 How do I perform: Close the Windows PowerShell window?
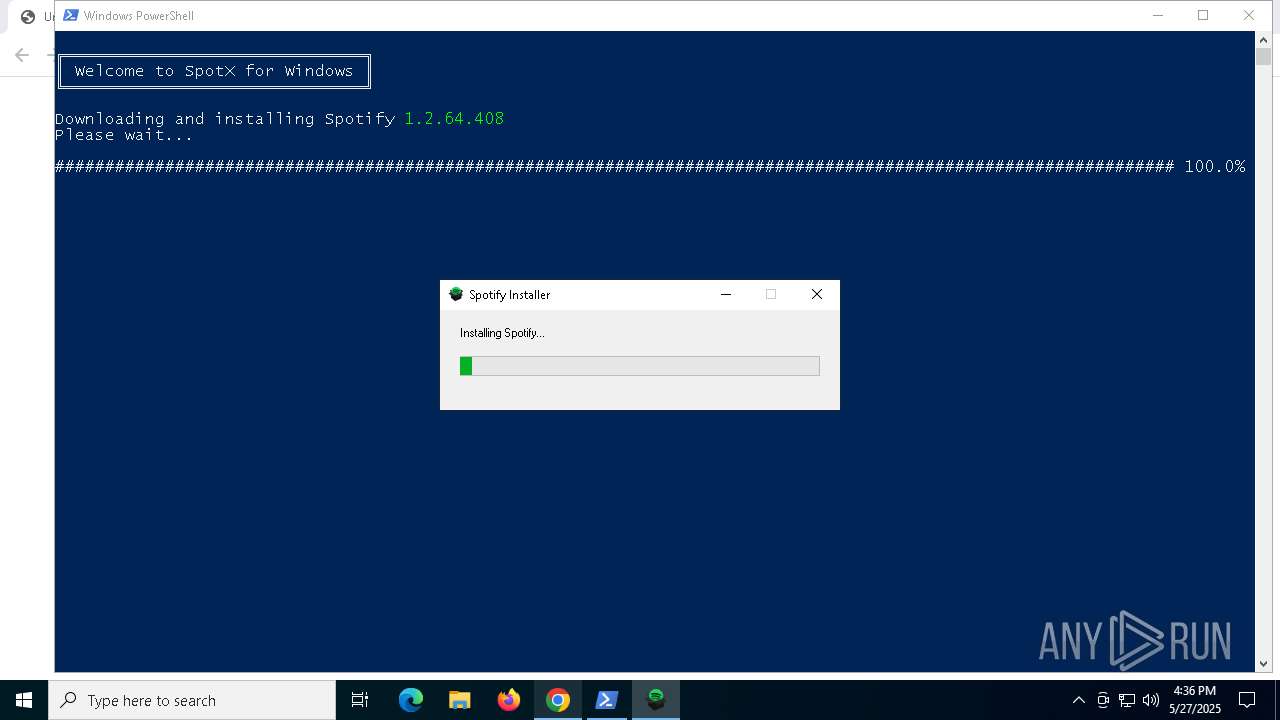1249,15
